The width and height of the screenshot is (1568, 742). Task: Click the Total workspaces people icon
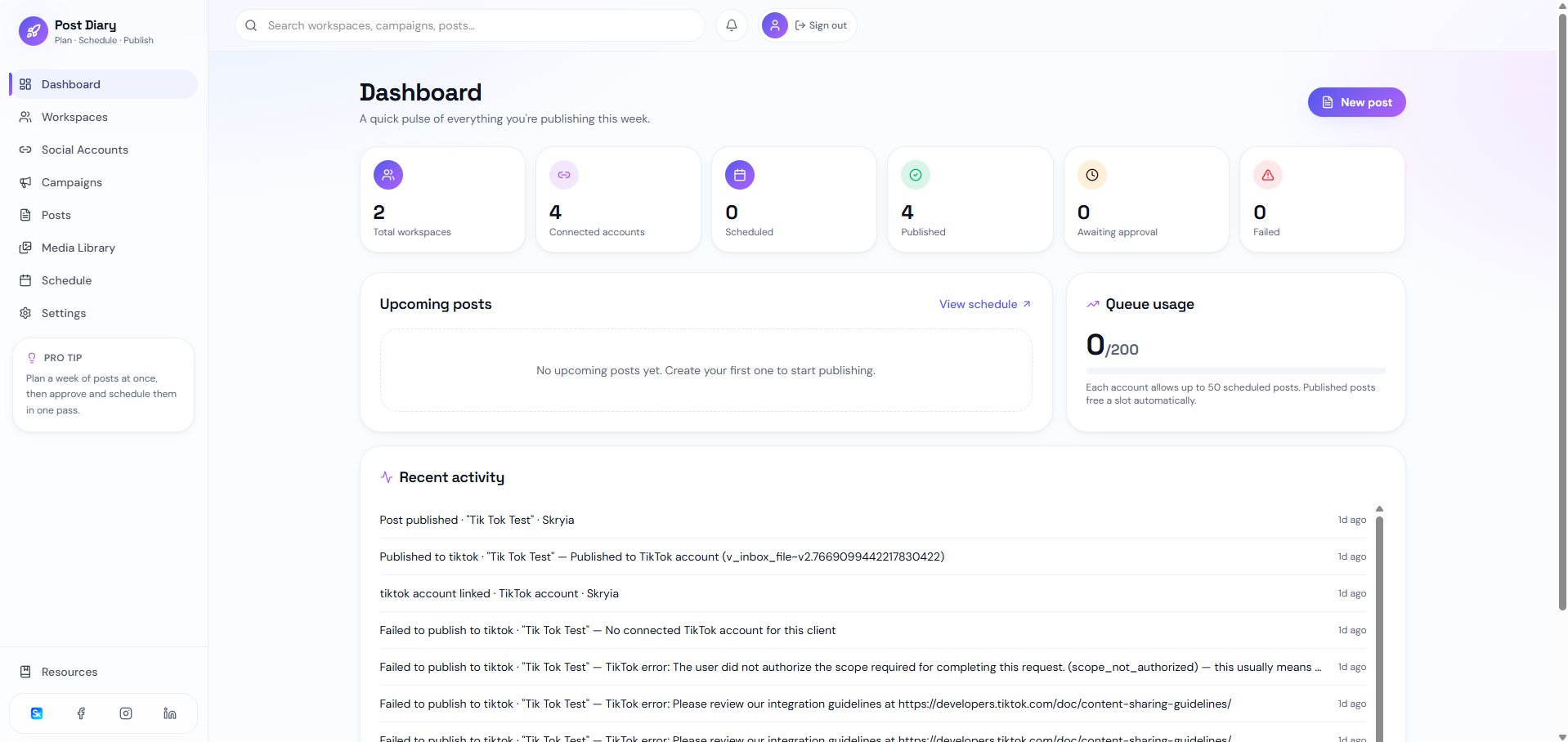(388, 175)
